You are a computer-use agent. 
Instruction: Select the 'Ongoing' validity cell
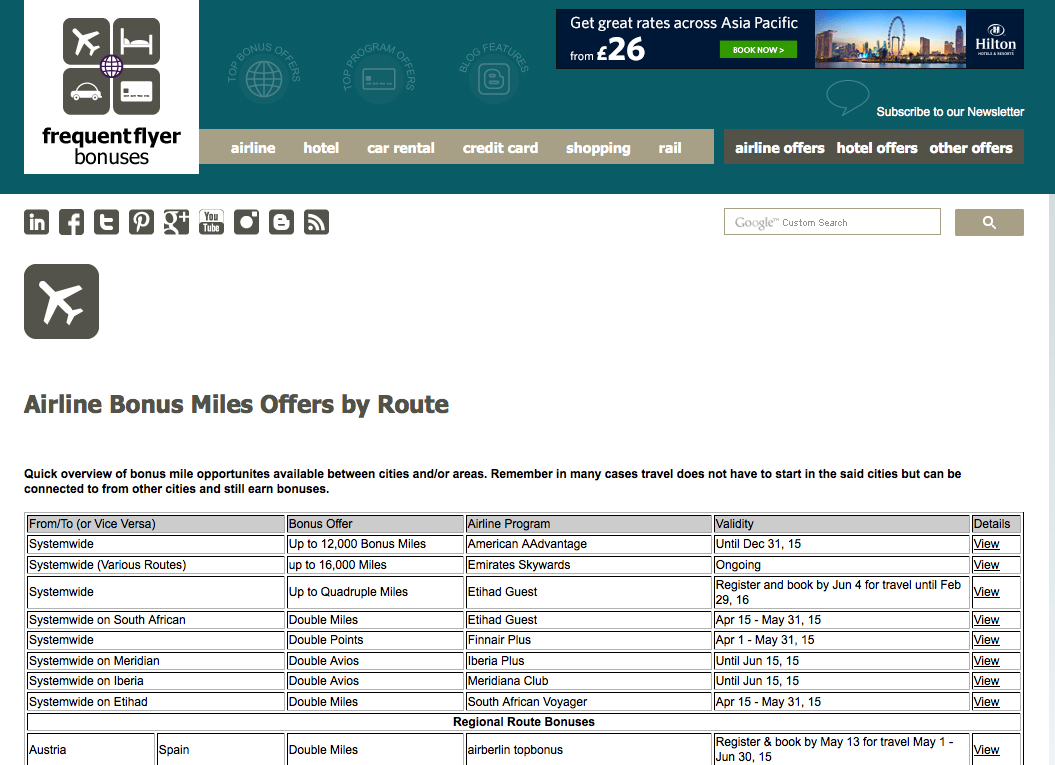point(842,564)
